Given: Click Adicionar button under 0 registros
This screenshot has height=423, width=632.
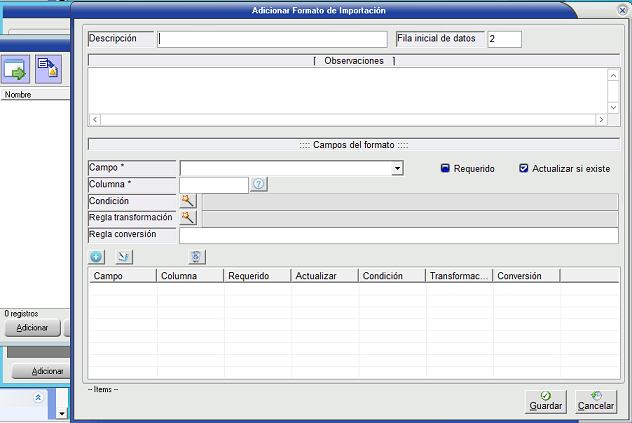Looking at the screenshot, I should 32,328.
